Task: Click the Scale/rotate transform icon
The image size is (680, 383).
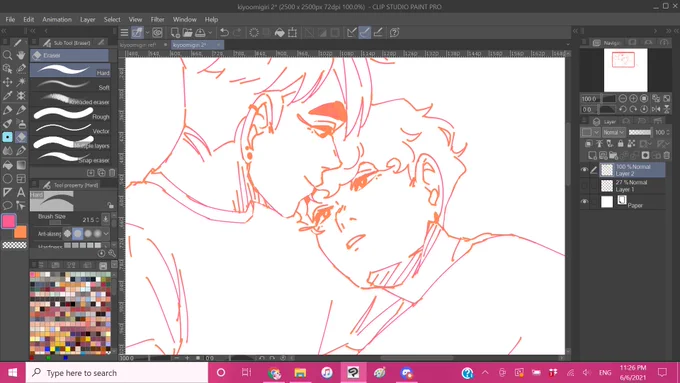Action: pyautogui.click(x=293, y=33)
